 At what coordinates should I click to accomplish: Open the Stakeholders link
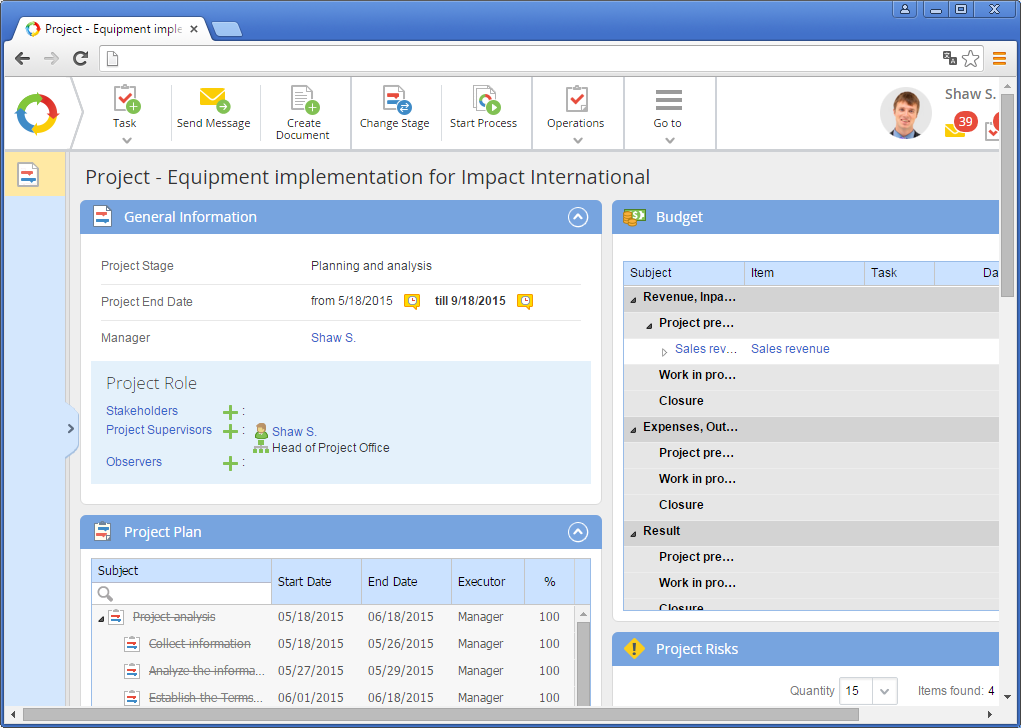tap(142, 411)
